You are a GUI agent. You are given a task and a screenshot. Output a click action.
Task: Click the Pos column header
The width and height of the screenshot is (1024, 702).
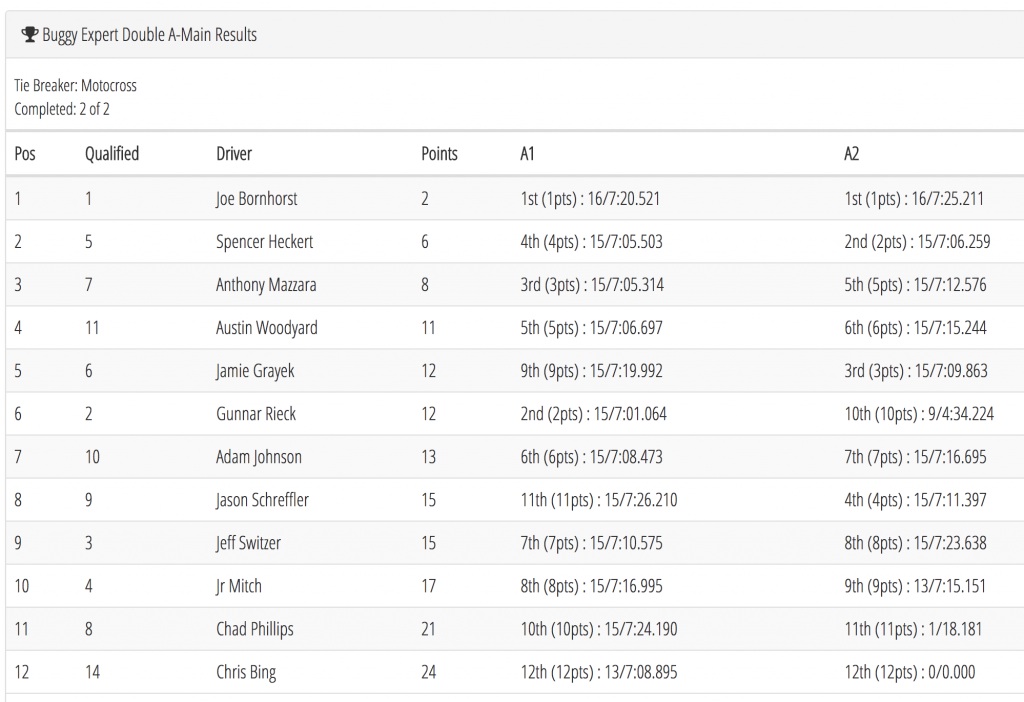click(x=25, y=154)
